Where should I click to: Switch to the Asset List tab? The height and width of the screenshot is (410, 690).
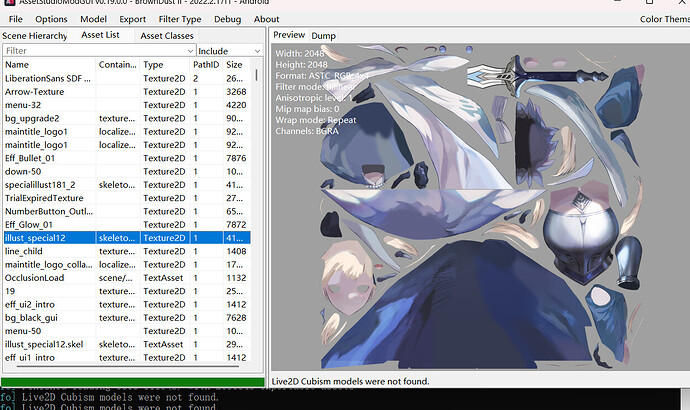tap(100, 35)
